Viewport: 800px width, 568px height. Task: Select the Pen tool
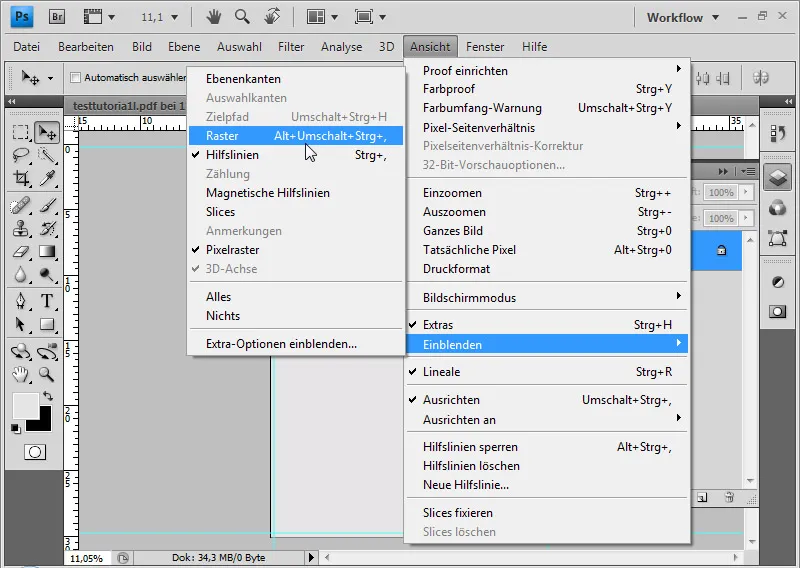pyautogui.click(x=20, y=301)
